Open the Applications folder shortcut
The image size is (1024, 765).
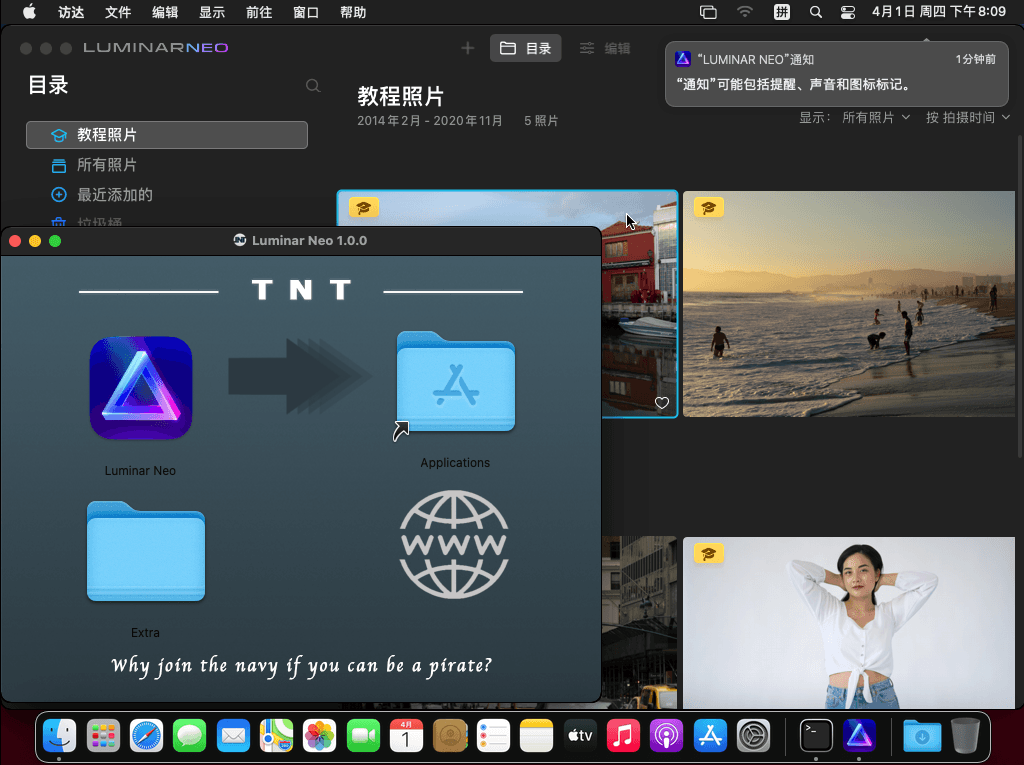coord(455,383)
